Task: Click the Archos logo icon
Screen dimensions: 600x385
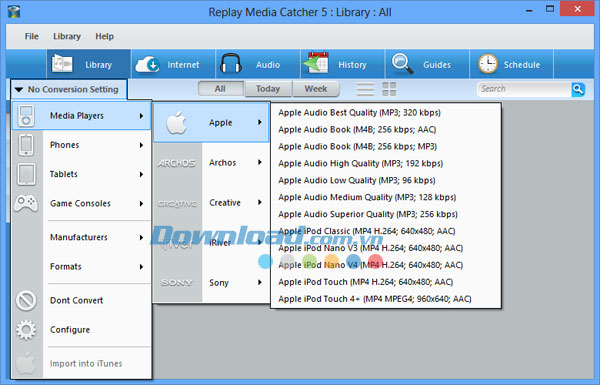Action: [177, 163]
